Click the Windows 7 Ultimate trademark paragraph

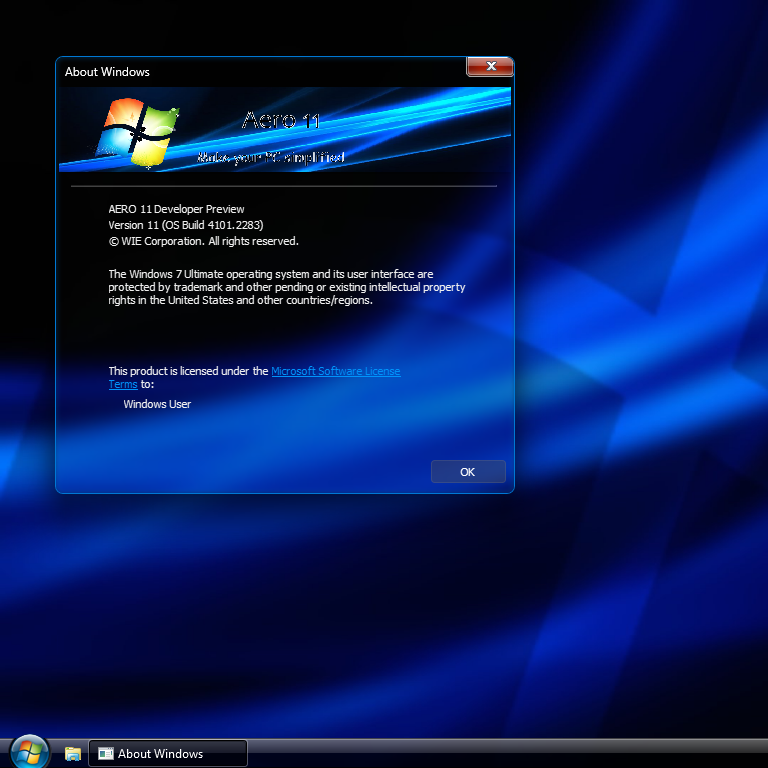pos(287,287)
